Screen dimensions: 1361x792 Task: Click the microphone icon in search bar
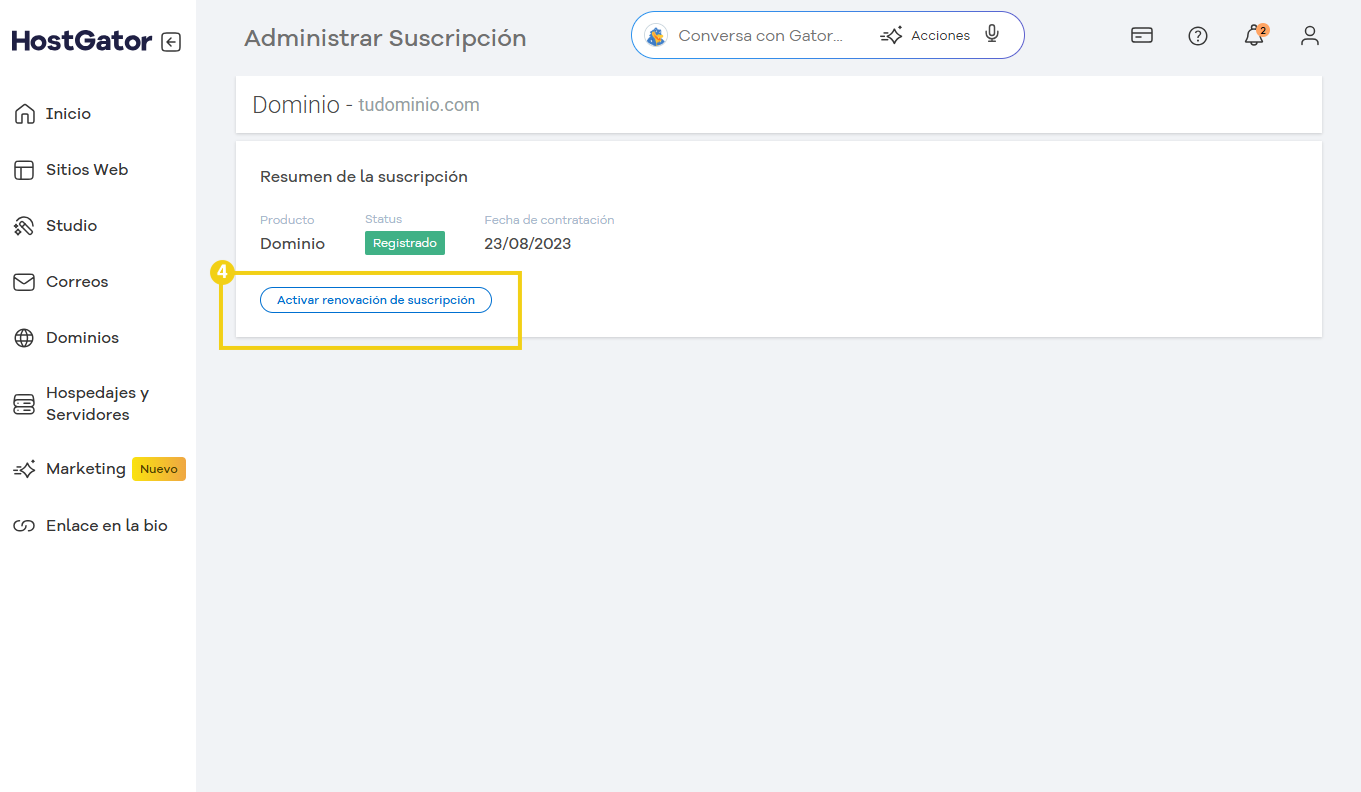pyautogui.click(x=991, y=35)
